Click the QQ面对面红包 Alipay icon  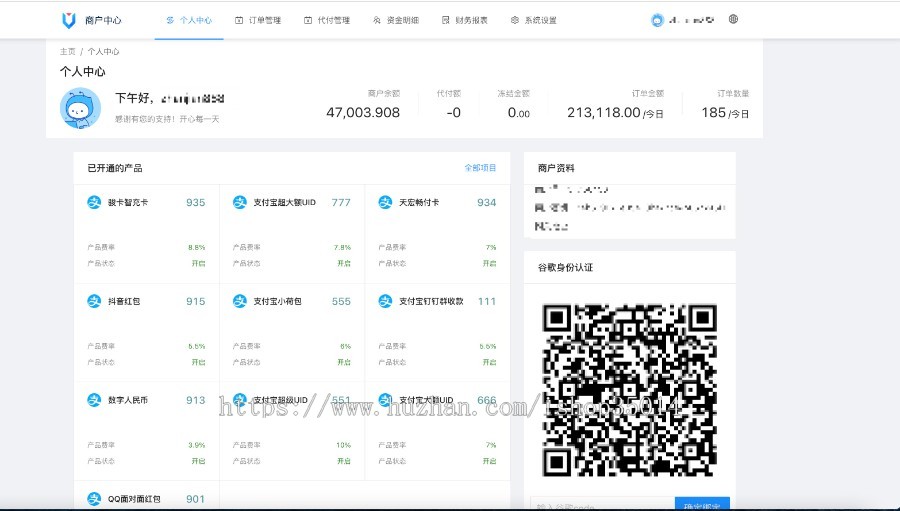click(x=94, y=499)
